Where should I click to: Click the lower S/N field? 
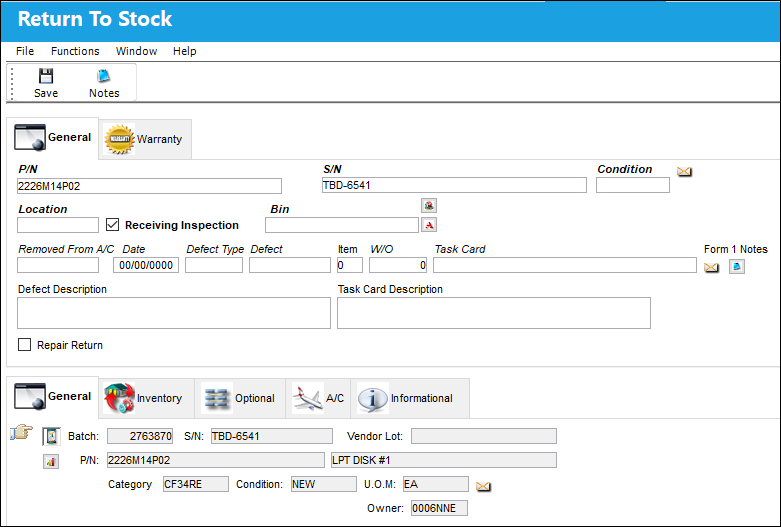coord(272,436)
